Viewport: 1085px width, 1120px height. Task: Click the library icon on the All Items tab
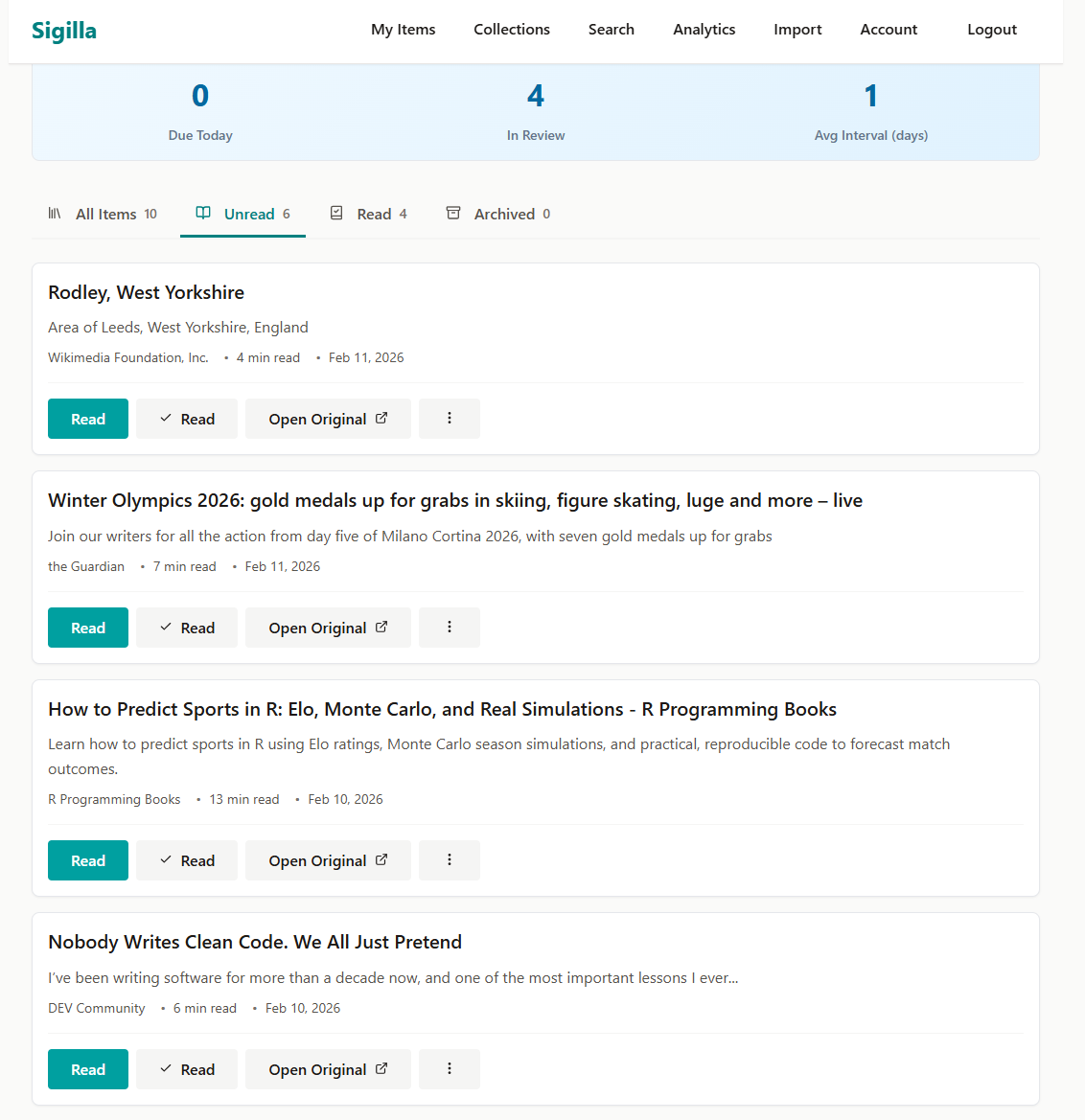(55, 214)
